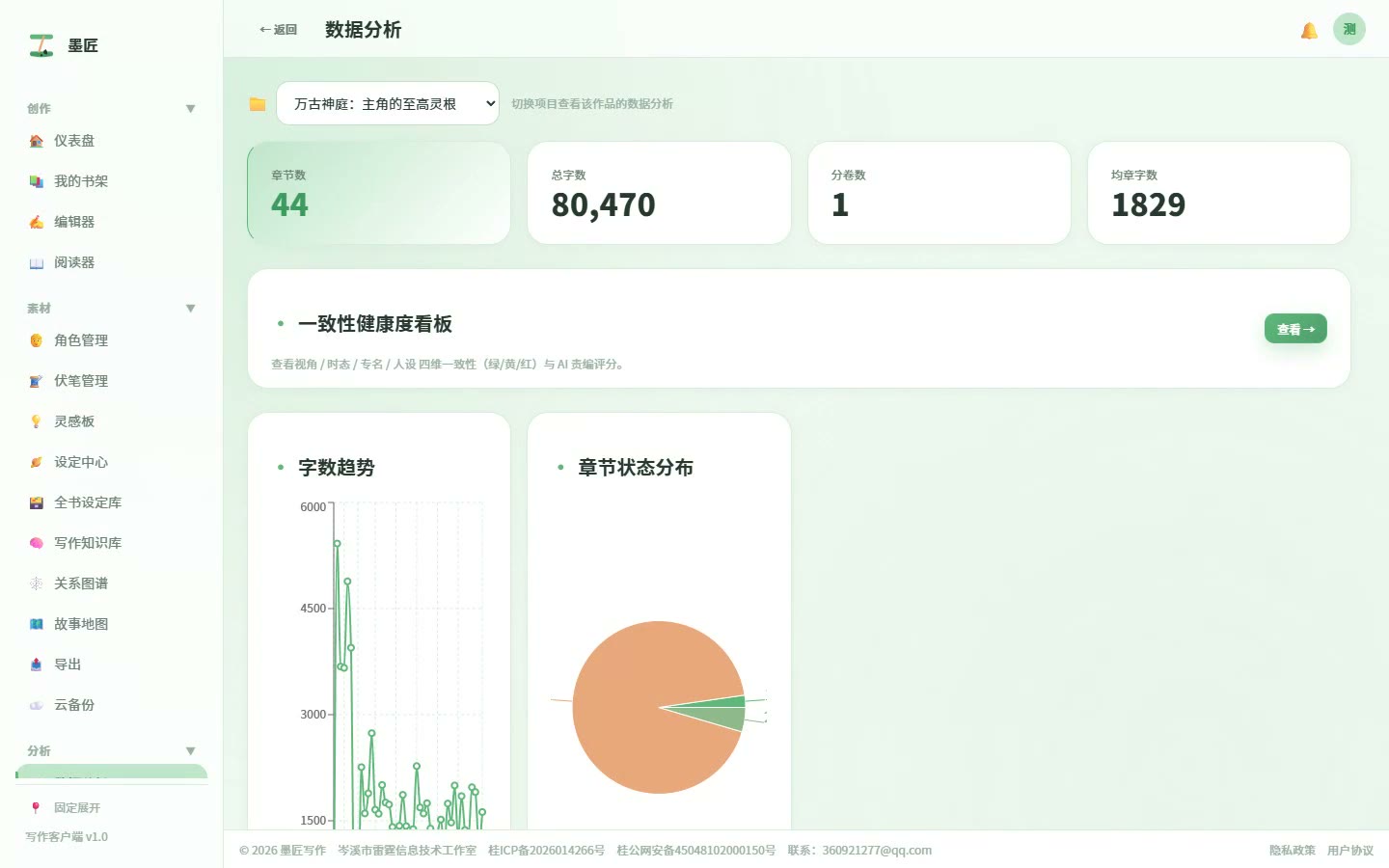
Task: Open 角色管理 character management icon
Action: pos(36,340)
